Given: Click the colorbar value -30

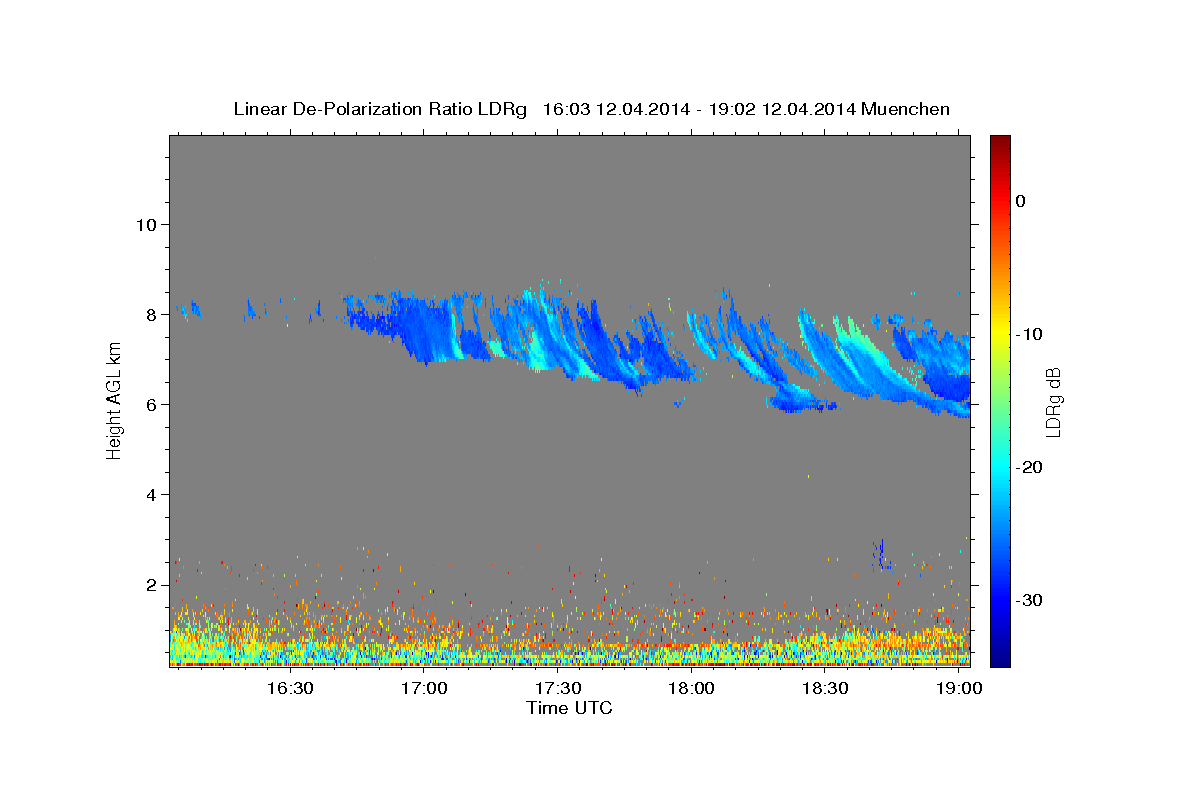Looking at the screenshot, I should point(1029,600).
